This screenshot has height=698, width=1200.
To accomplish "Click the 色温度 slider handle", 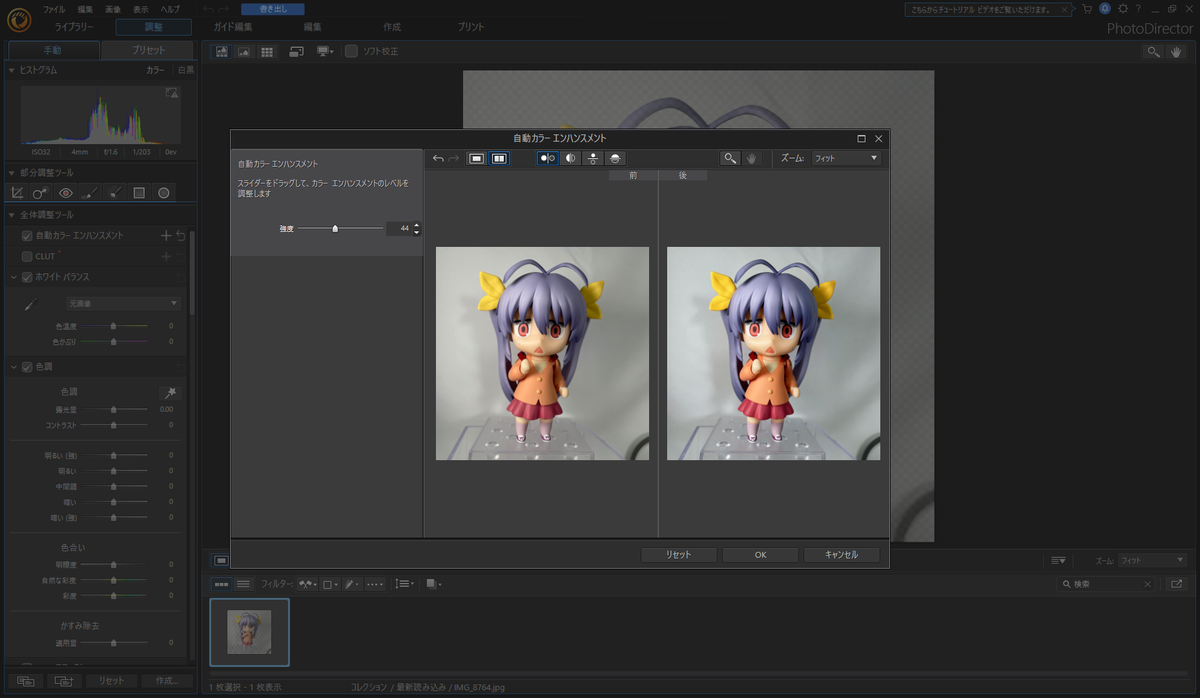I will click(x=114, y=326).
